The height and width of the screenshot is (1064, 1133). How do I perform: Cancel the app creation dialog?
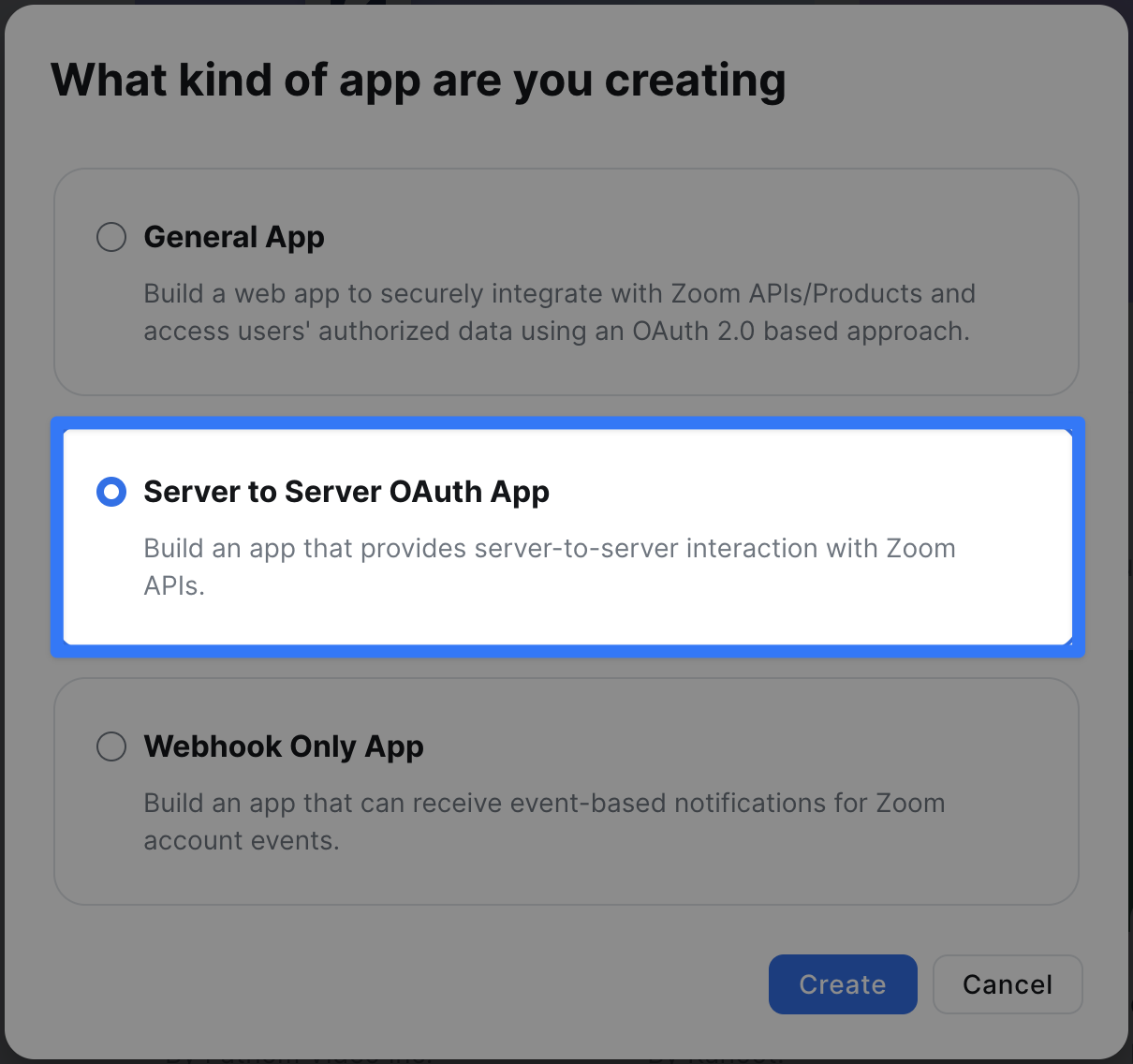[1008, 984]
